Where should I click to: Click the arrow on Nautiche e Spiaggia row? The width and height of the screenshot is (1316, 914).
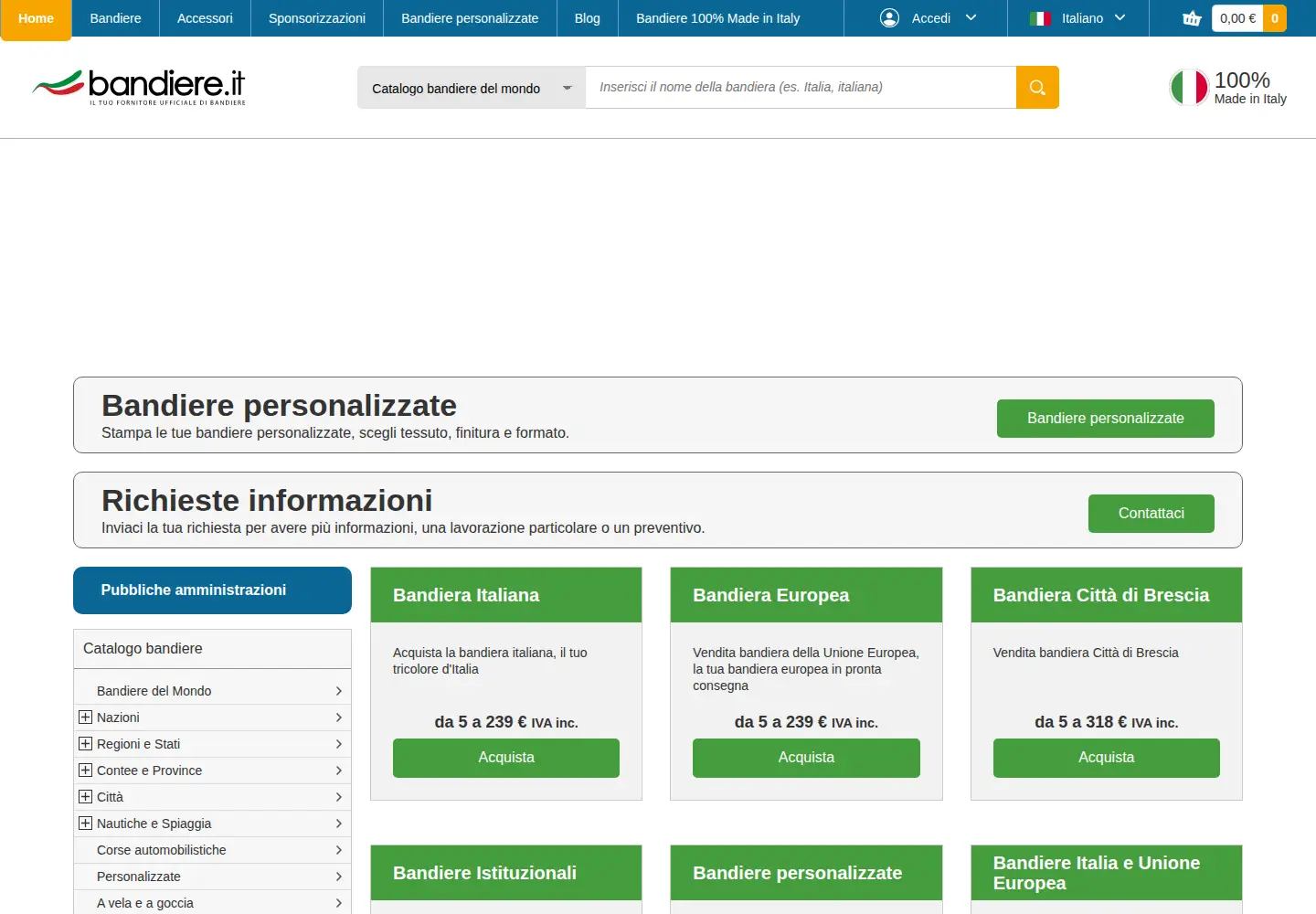coord(338,824)
